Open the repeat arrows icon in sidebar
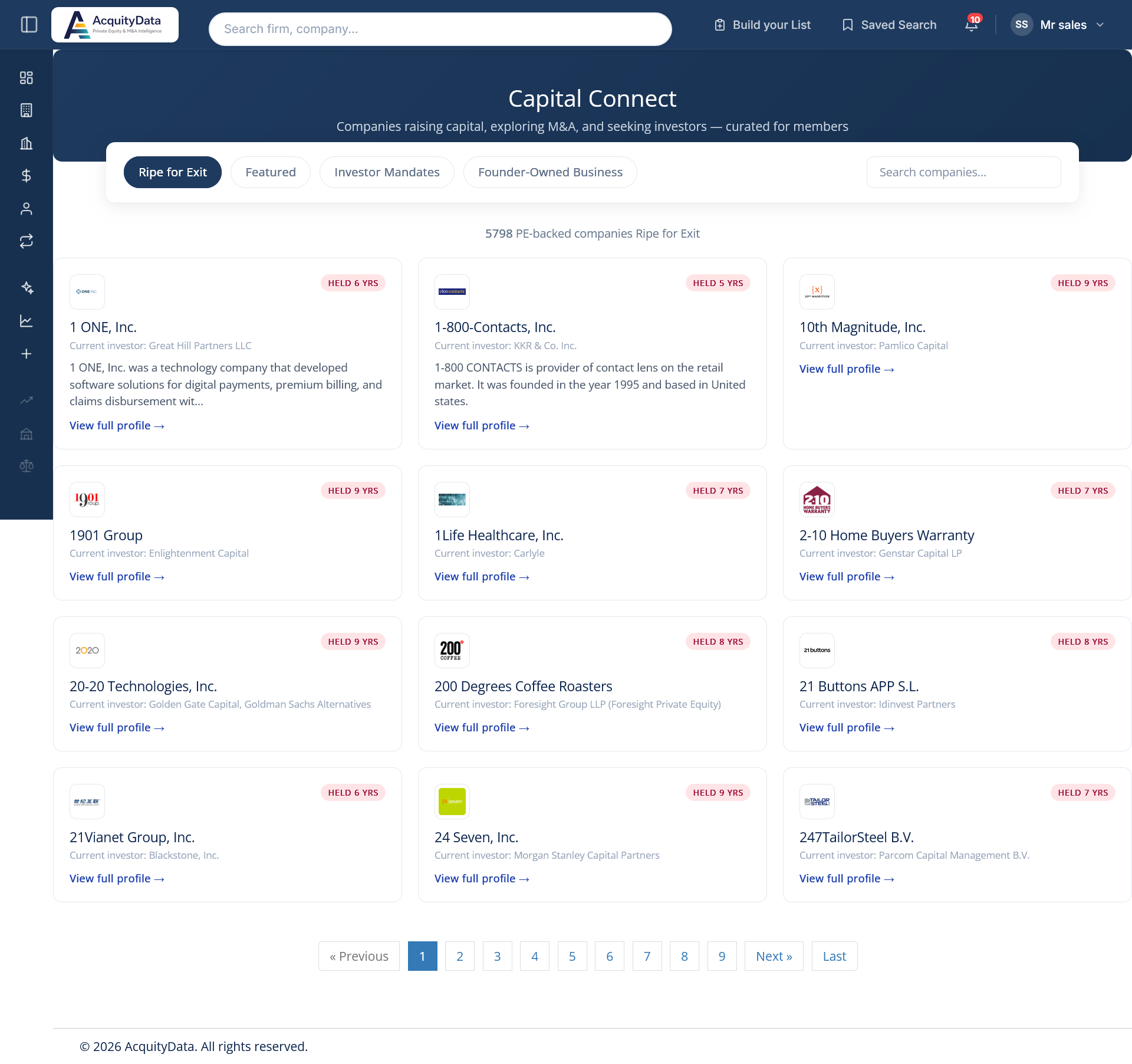The width and height of the screenshot is (1132, 1064). 27,241
